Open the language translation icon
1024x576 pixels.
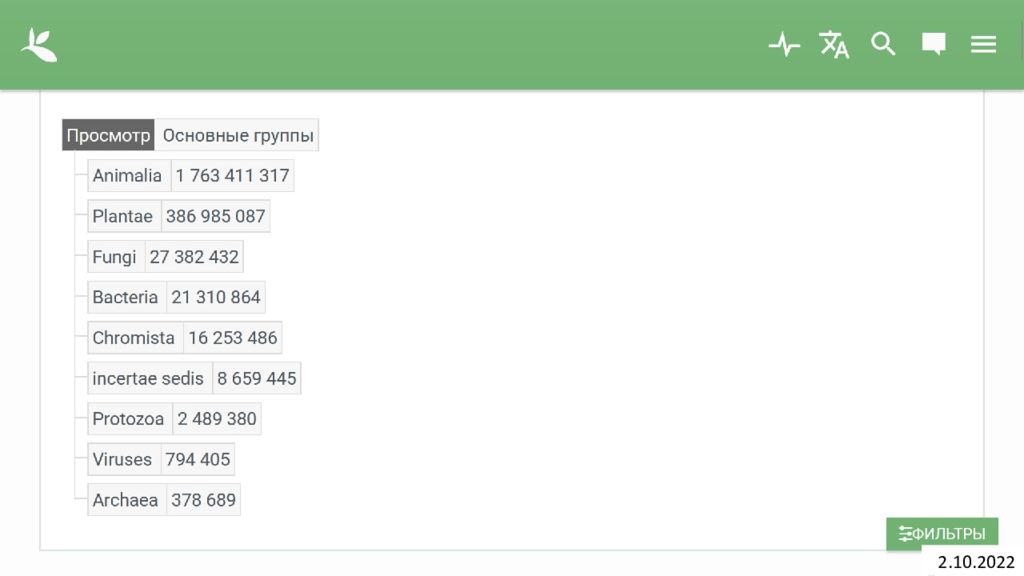[x=834, y=44]
